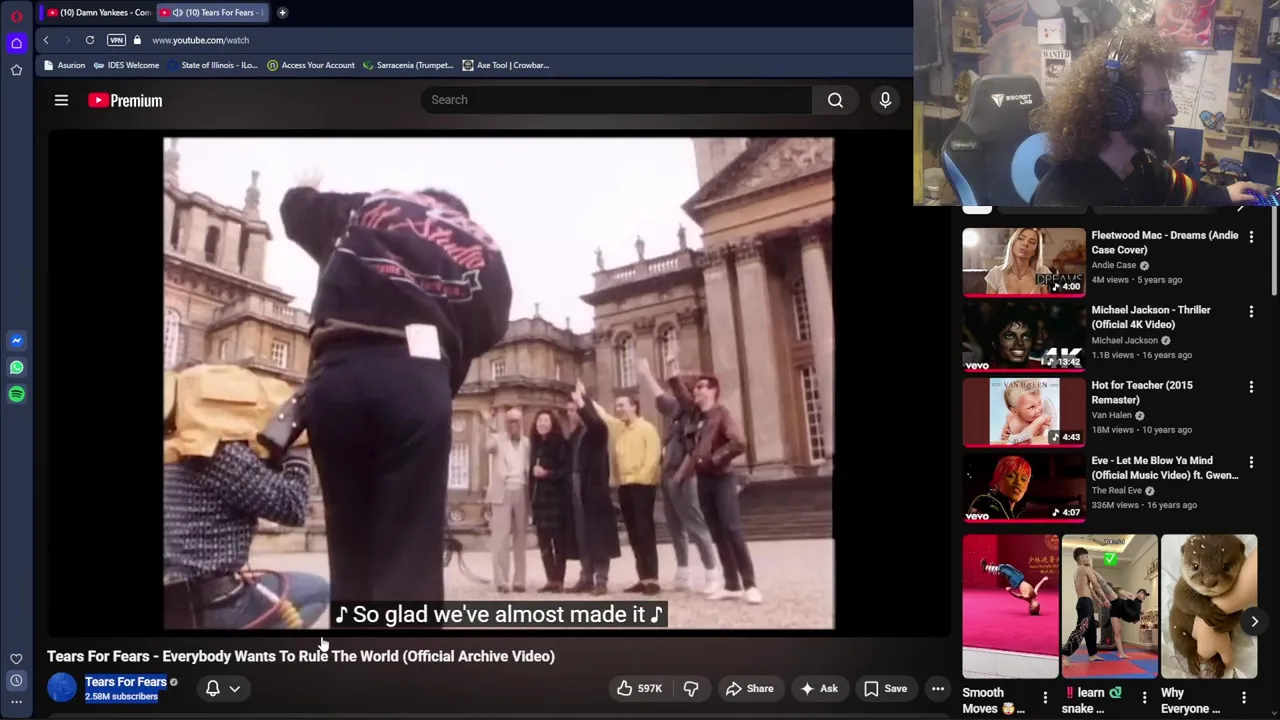Open the Opera menu logo
The width and height of the screenshot is (1280, 720).
tap(16, 16)
